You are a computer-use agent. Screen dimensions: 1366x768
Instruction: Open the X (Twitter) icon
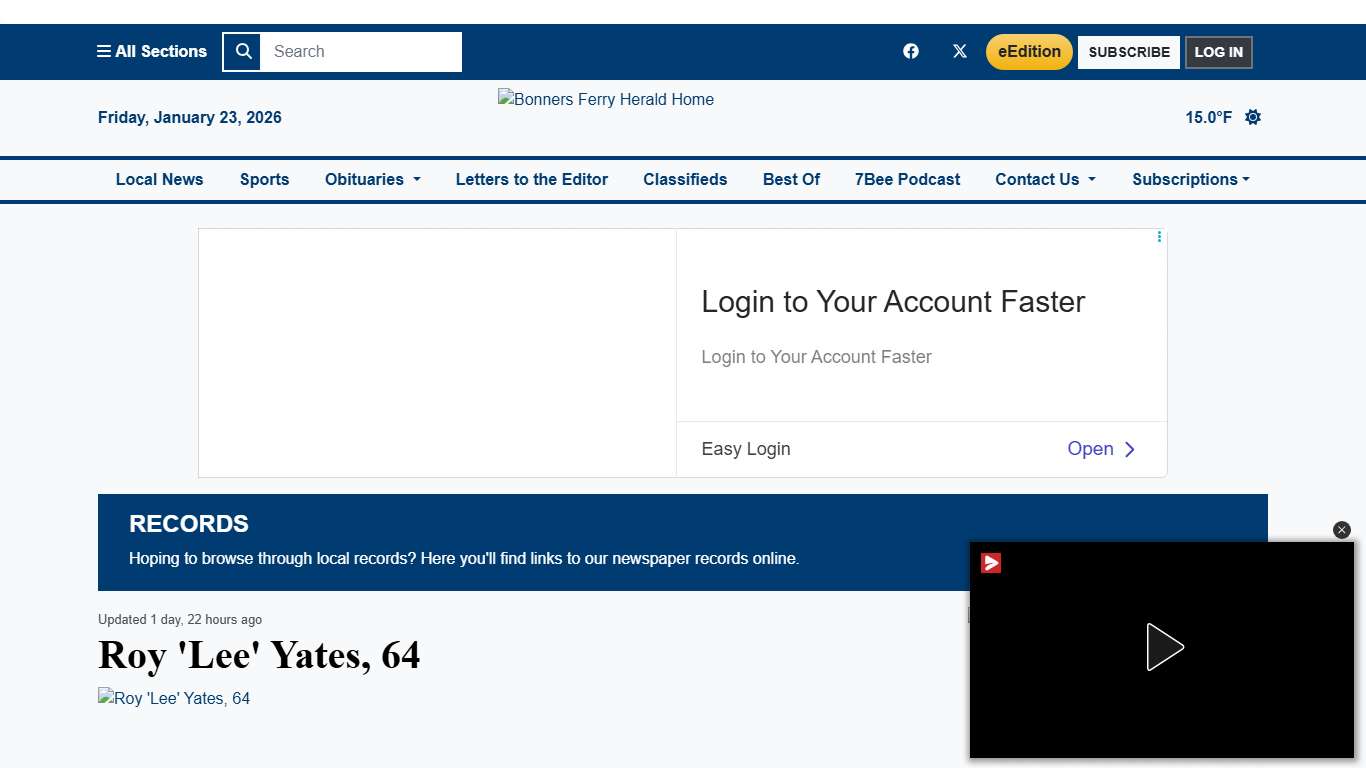(x=960, y=52)
